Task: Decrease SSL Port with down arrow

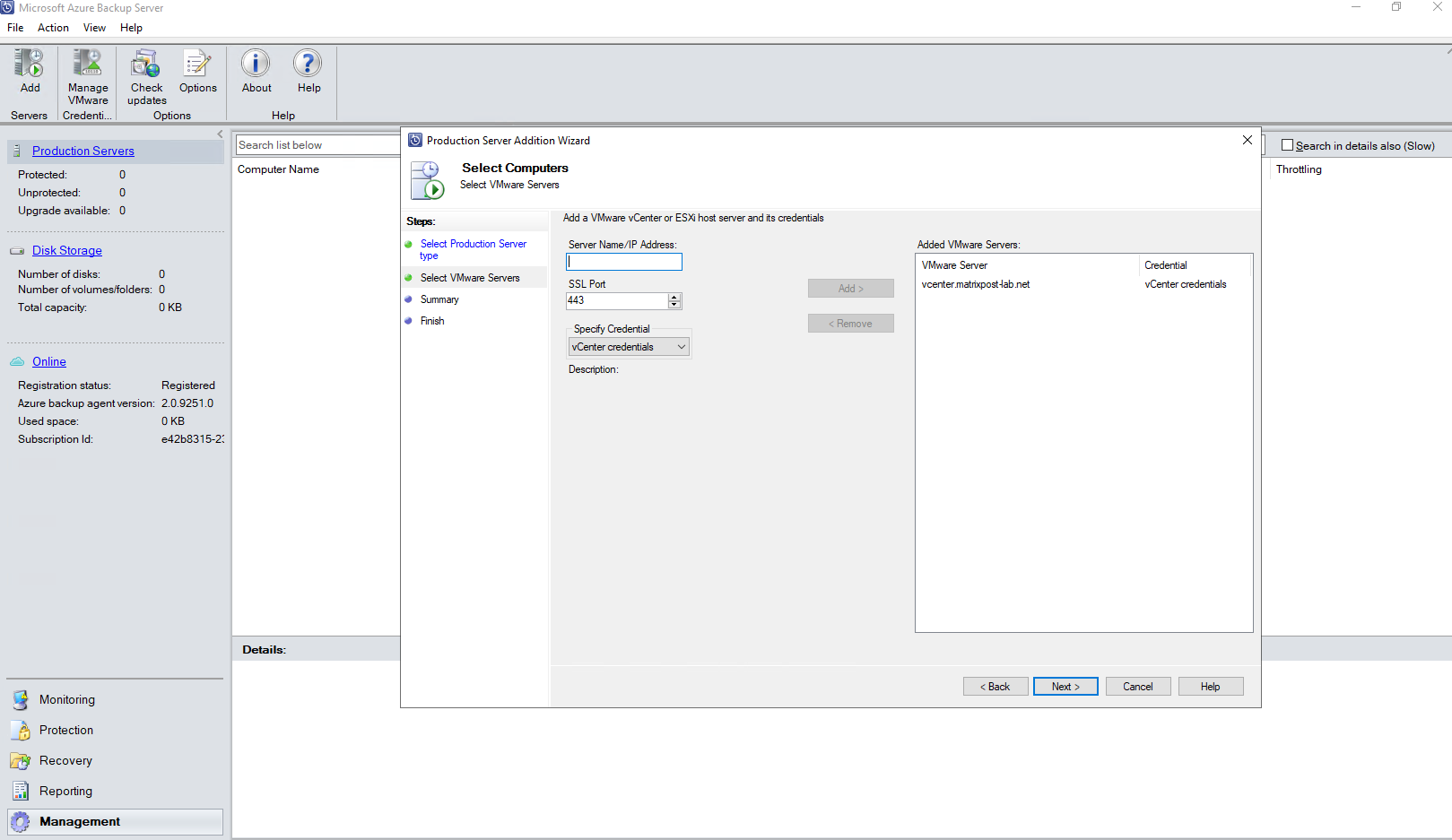Action: [674, 305]
